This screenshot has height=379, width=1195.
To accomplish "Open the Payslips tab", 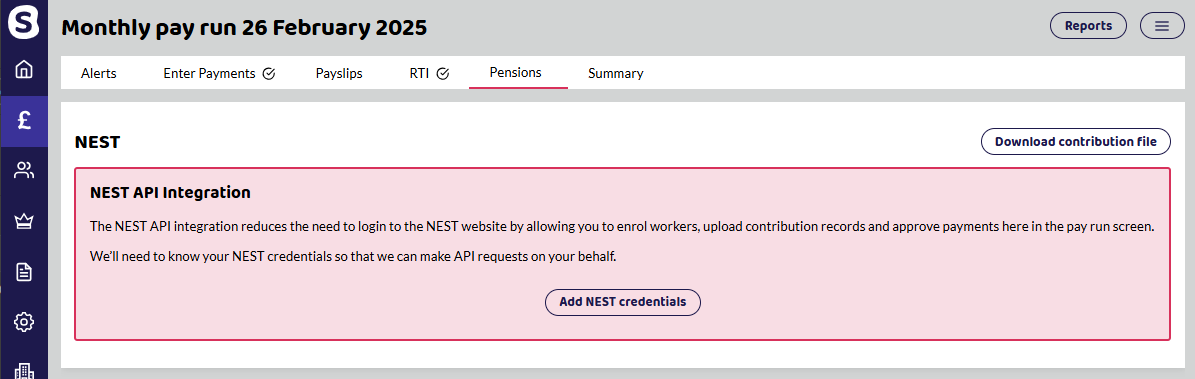I will pos(339,74).
